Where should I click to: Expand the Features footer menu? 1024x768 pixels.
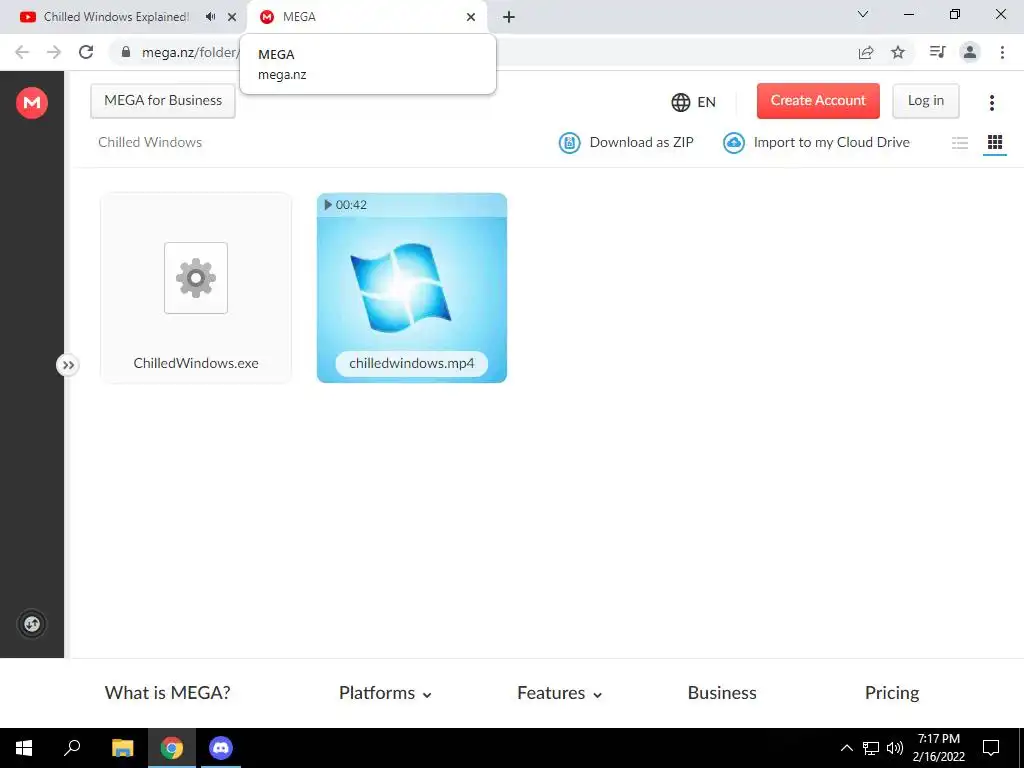point(560,693)
